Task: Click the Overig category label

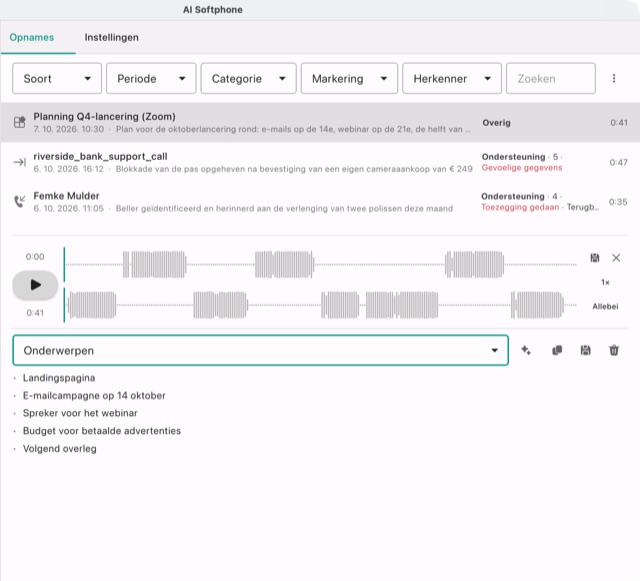Action: 496,122
